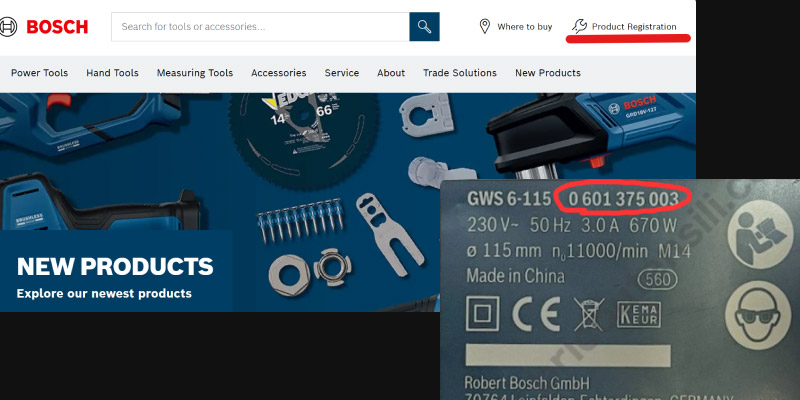The height and width of the screenshot is (400, 800).
Task: Click the Product Registration tool icon
Action: (578, 26)
